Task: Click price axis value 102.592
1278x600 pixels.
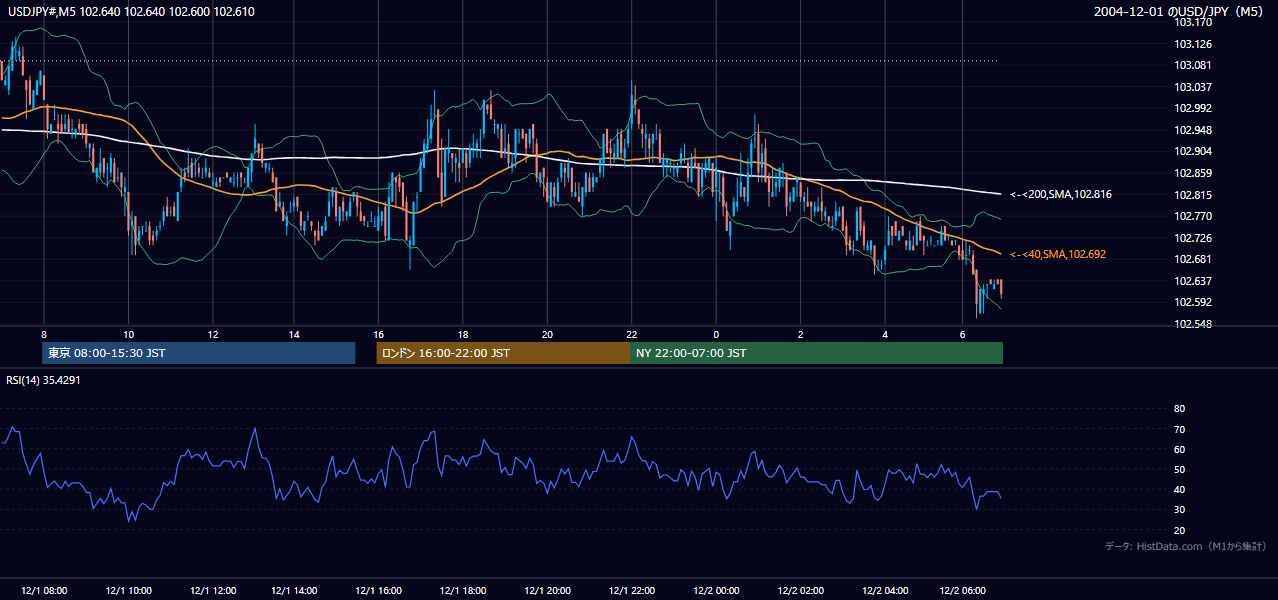Action: tap(1193, 302)
